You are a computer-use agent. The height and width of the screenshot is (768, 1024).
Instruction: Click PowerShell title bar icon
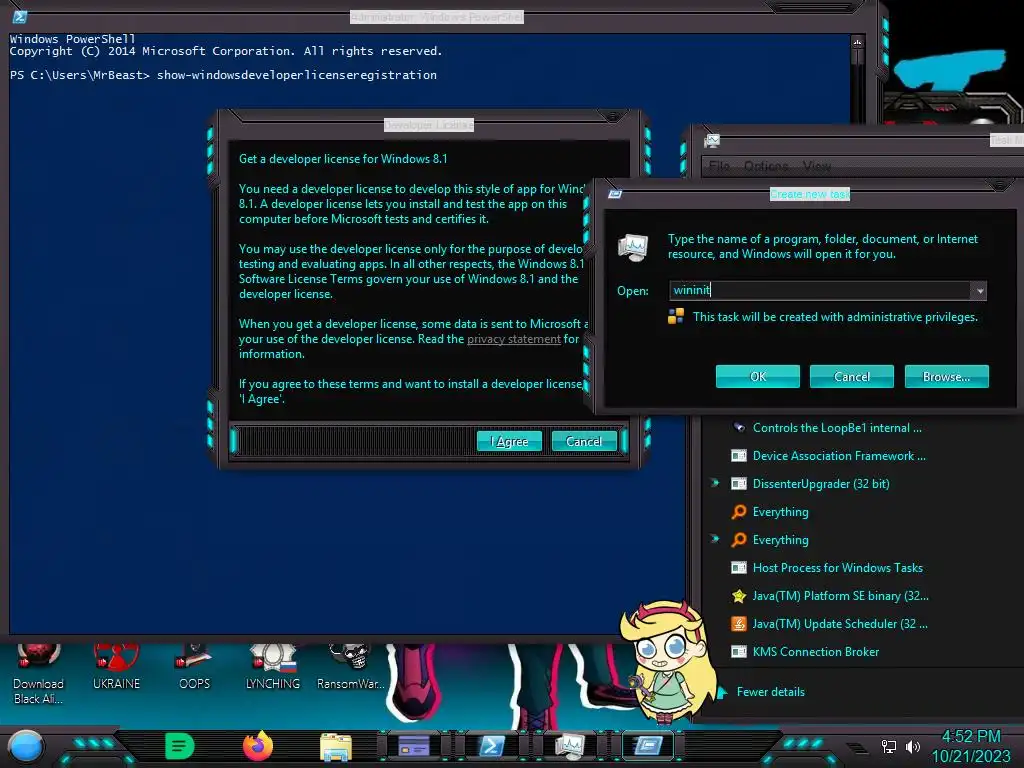(20, 17)
